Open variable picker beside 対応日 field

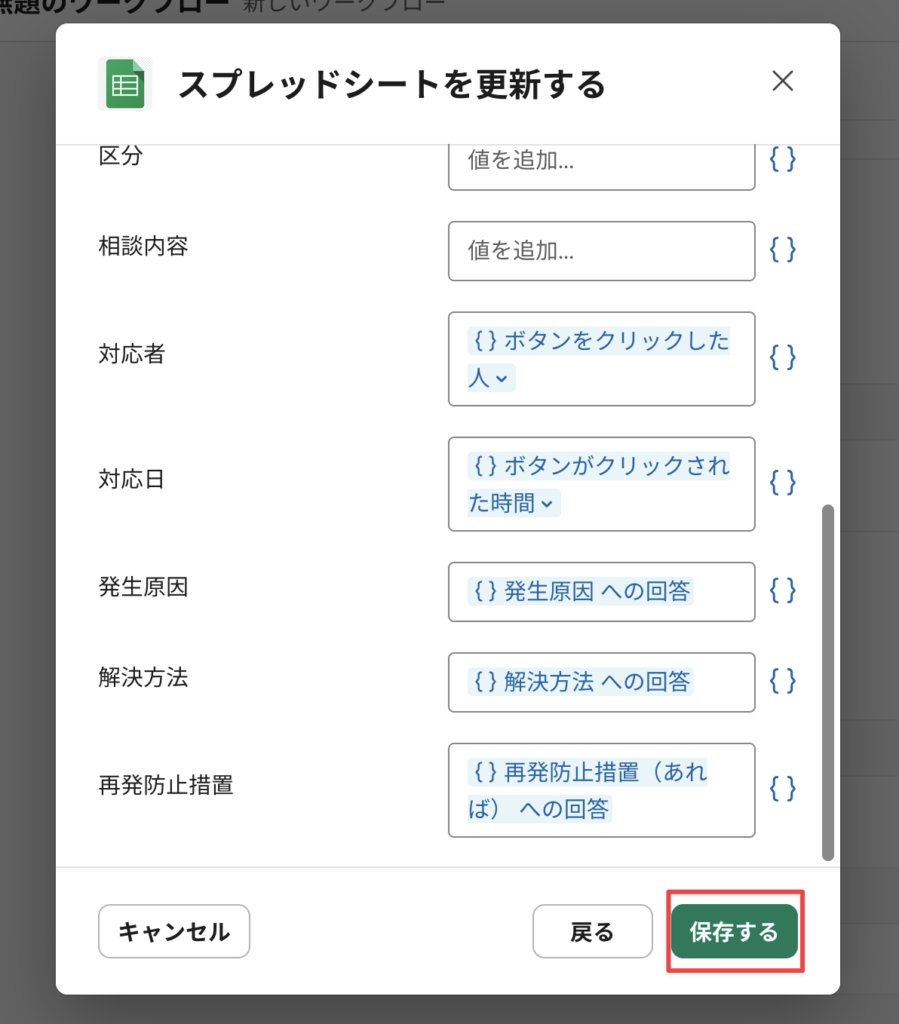point(782,483)
